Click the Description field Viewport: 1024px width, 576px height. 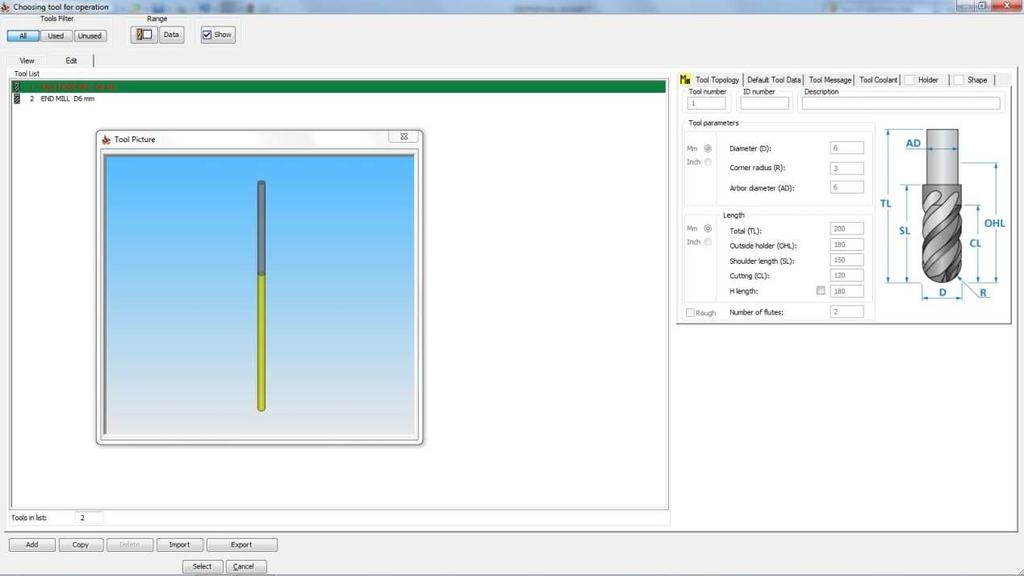(901, 103)
